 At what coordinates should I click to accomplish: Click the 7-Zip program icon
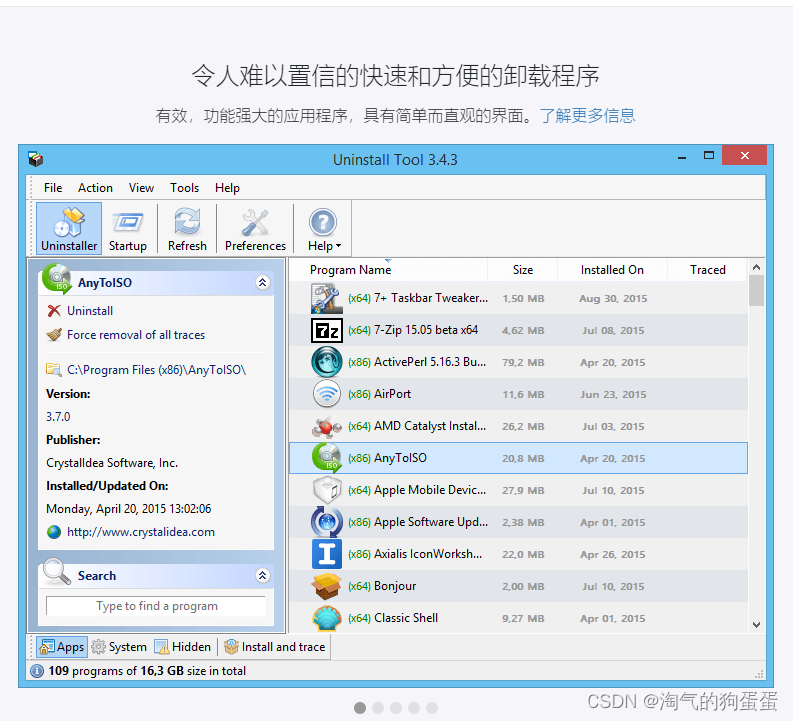(x=326, y=330)
